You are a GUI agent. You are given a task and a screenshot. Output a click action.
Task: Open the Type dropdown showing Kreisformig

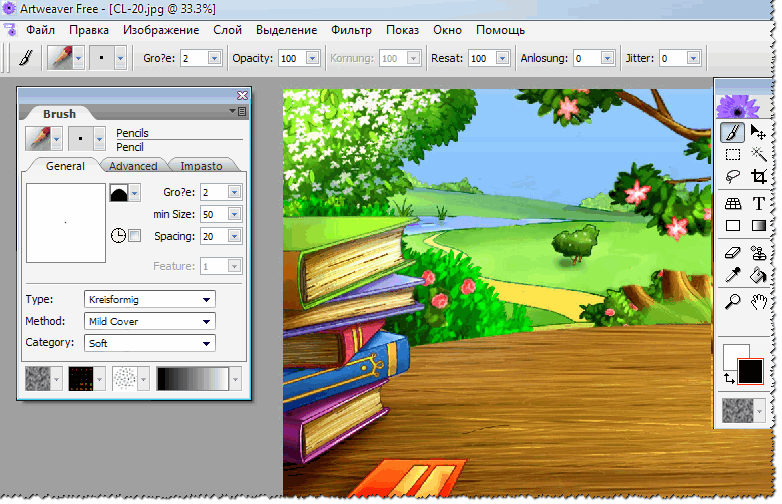pyautogui.click(x=150, y=300)
